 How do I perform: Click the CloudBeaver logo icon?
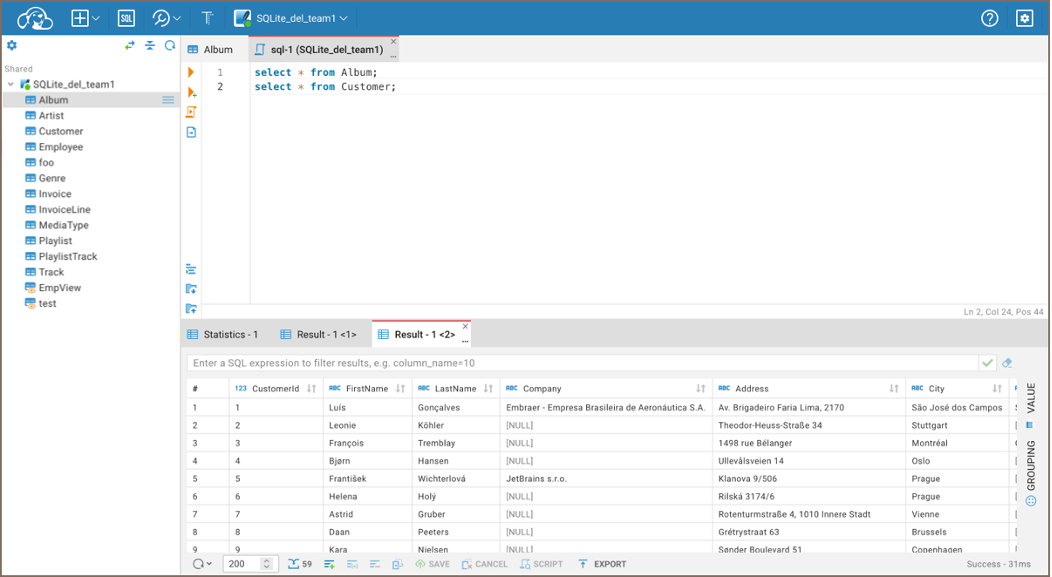click(35, 18)
